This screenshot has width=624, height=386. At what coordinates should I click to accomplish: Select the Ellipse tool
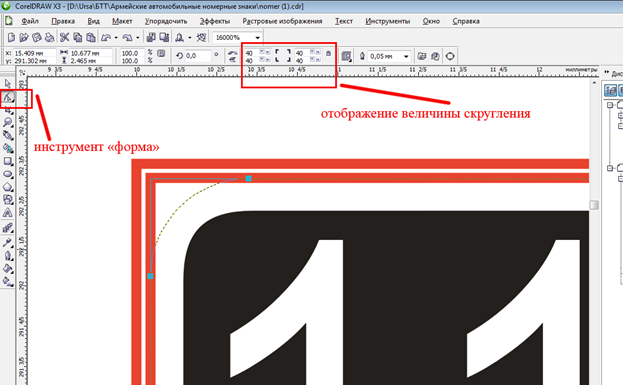pos(8,174)
